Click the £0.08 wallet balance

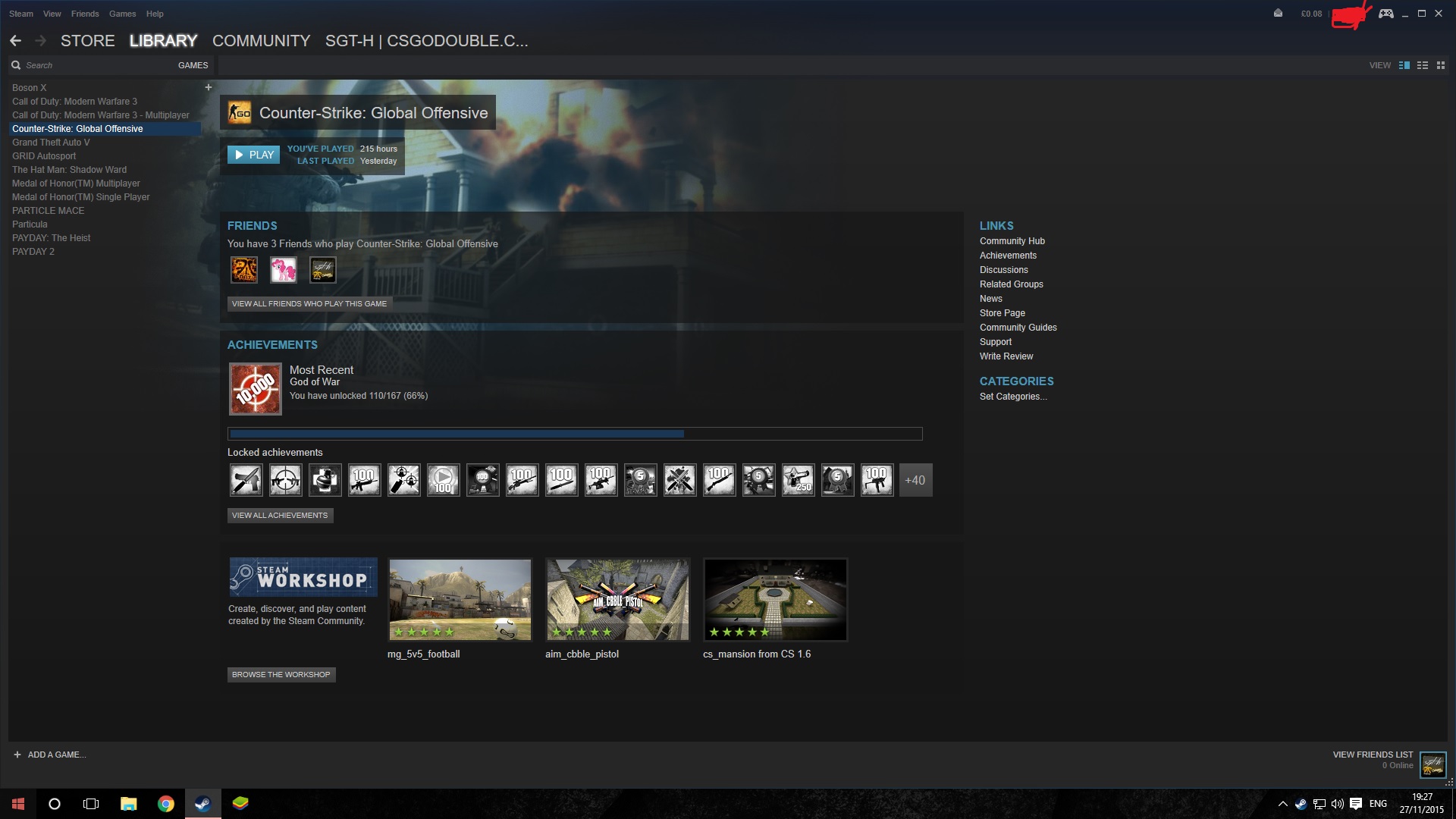click(x=1311, y=14)
